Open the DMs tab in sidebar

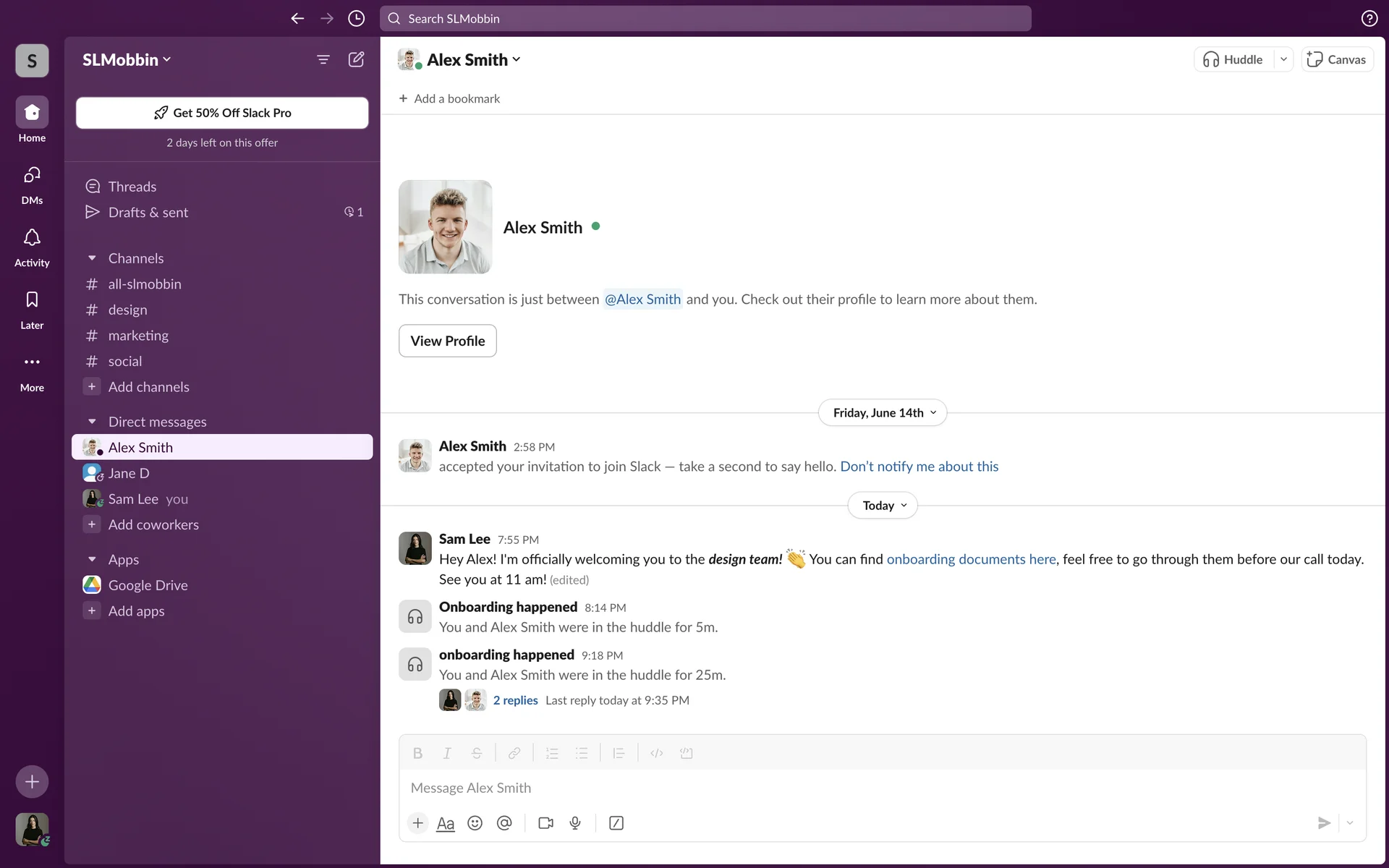[x=32, y=184]
